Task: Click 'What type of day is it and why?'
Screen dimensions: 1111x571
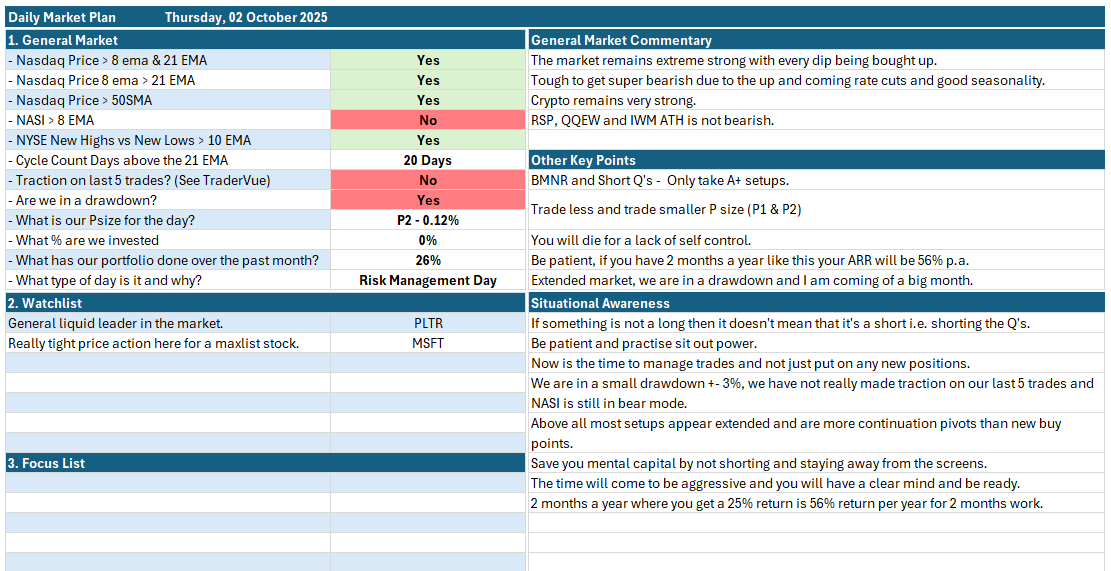Action: [x=168, y=280]
